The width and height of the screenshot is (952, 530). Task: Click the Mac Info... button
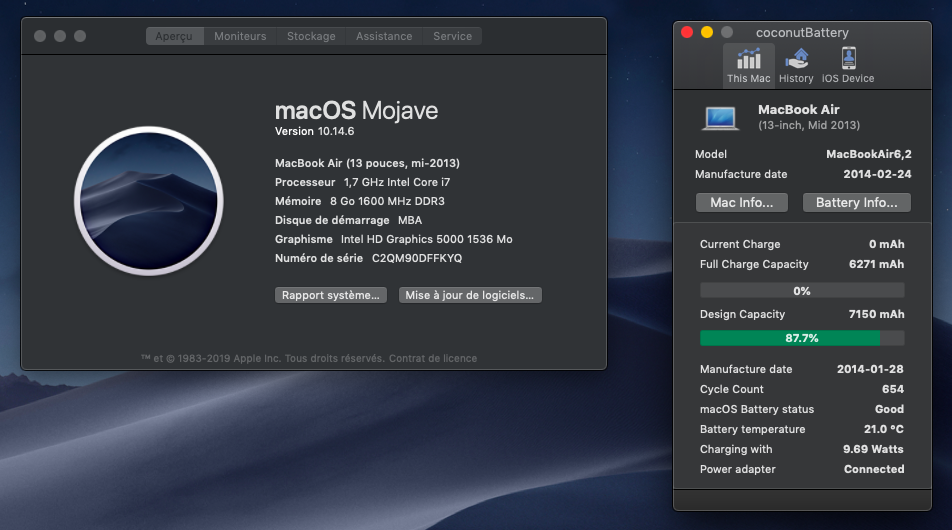coord(741,203)
